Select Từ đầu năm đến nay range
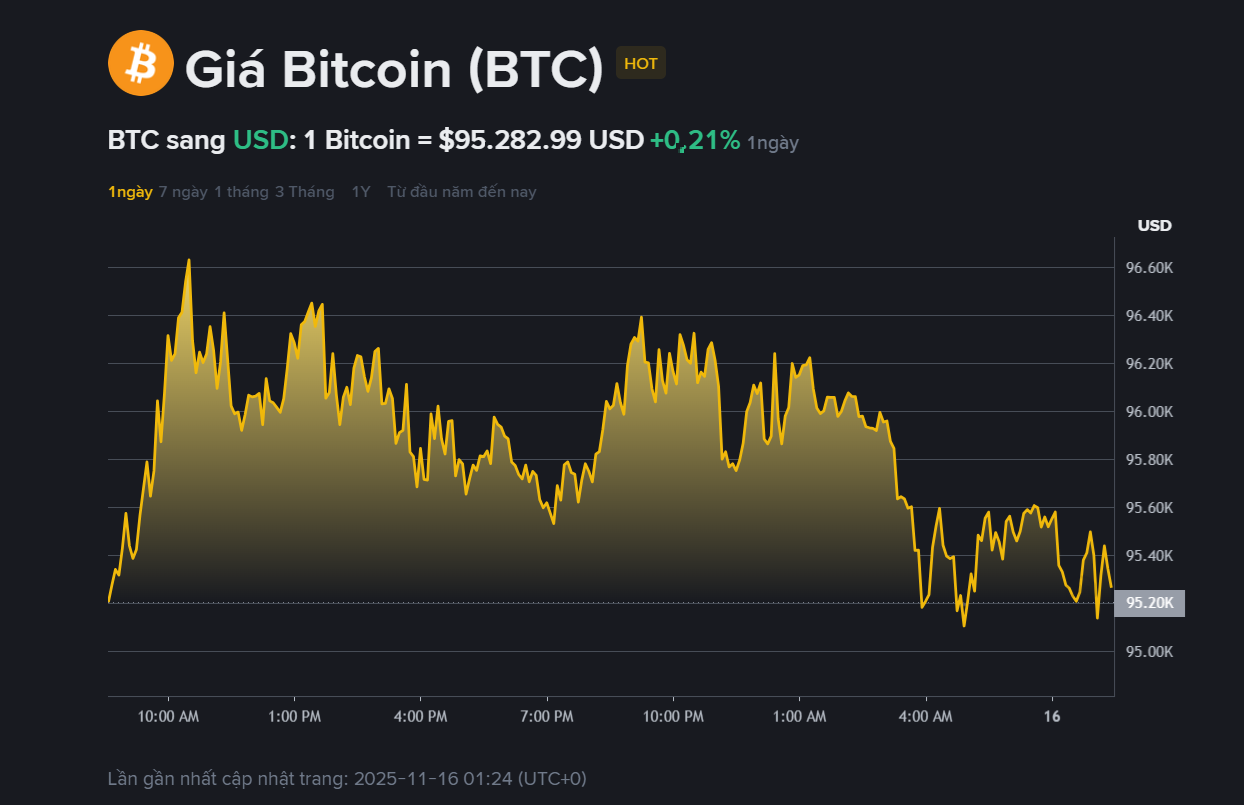The height and width of the screenshot is (805, 1244). pyautogui.click(x=462, y=192)
